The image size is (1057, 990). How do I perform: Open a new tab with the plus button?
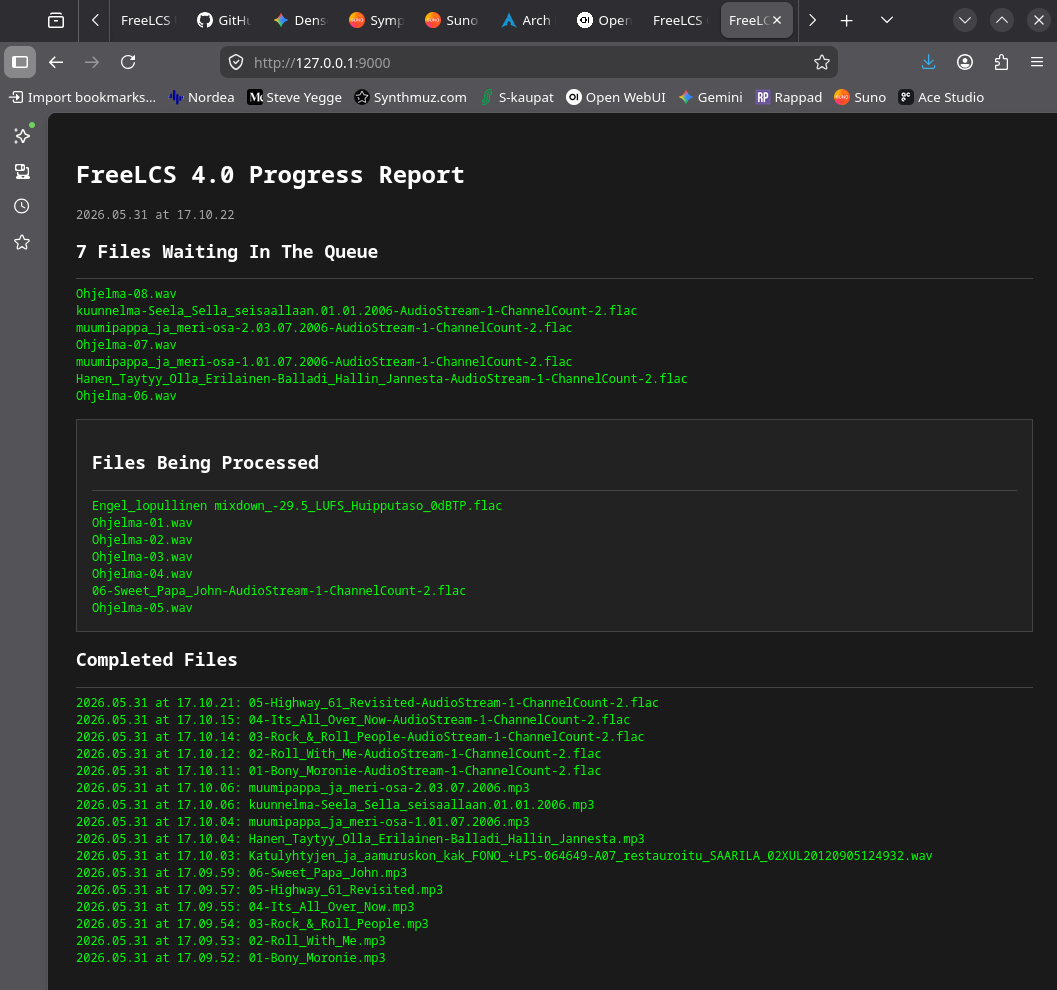(847, 21)
